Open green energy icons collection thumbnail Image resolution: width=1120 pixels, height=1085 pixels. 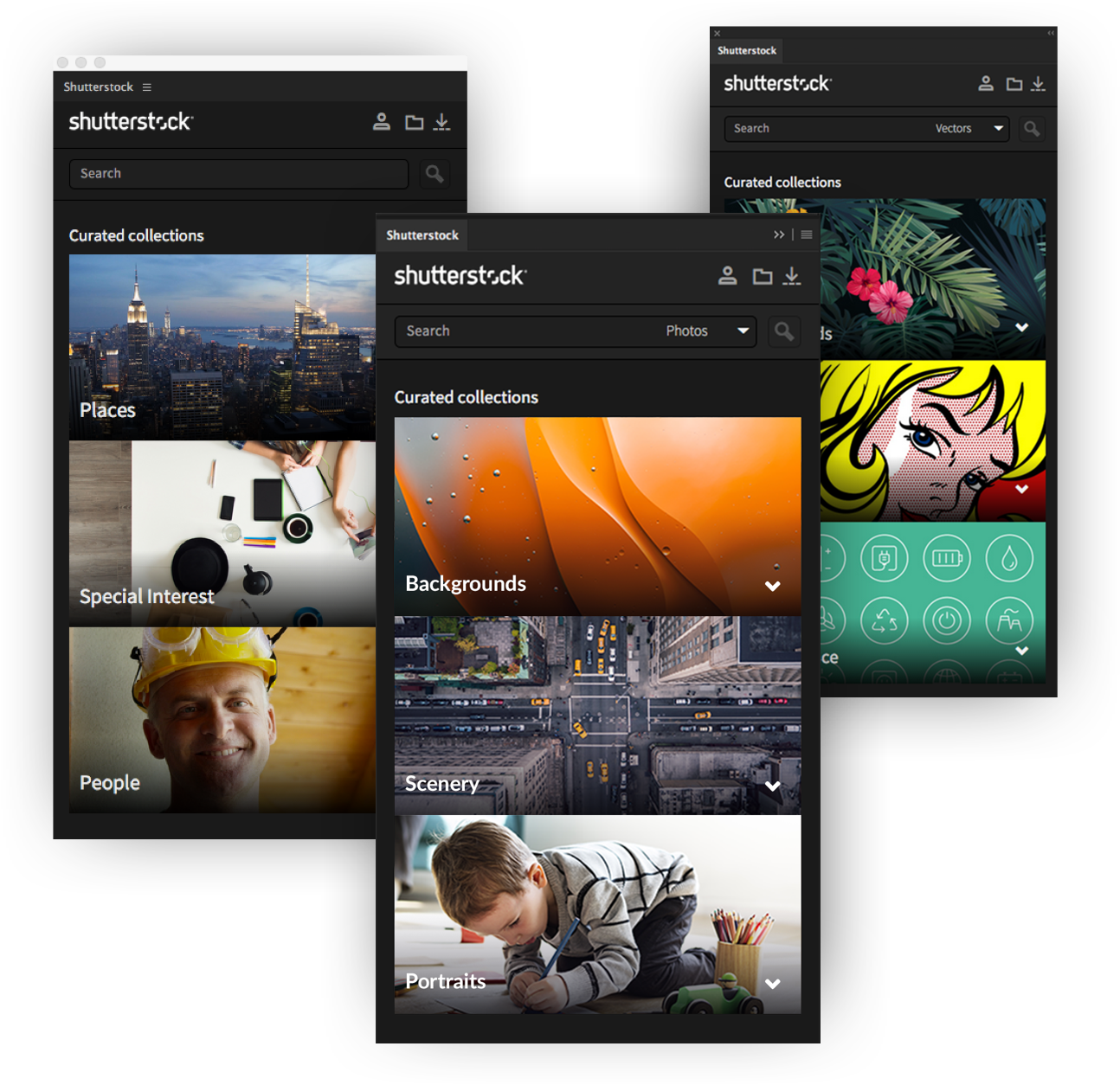pos(933,603)
